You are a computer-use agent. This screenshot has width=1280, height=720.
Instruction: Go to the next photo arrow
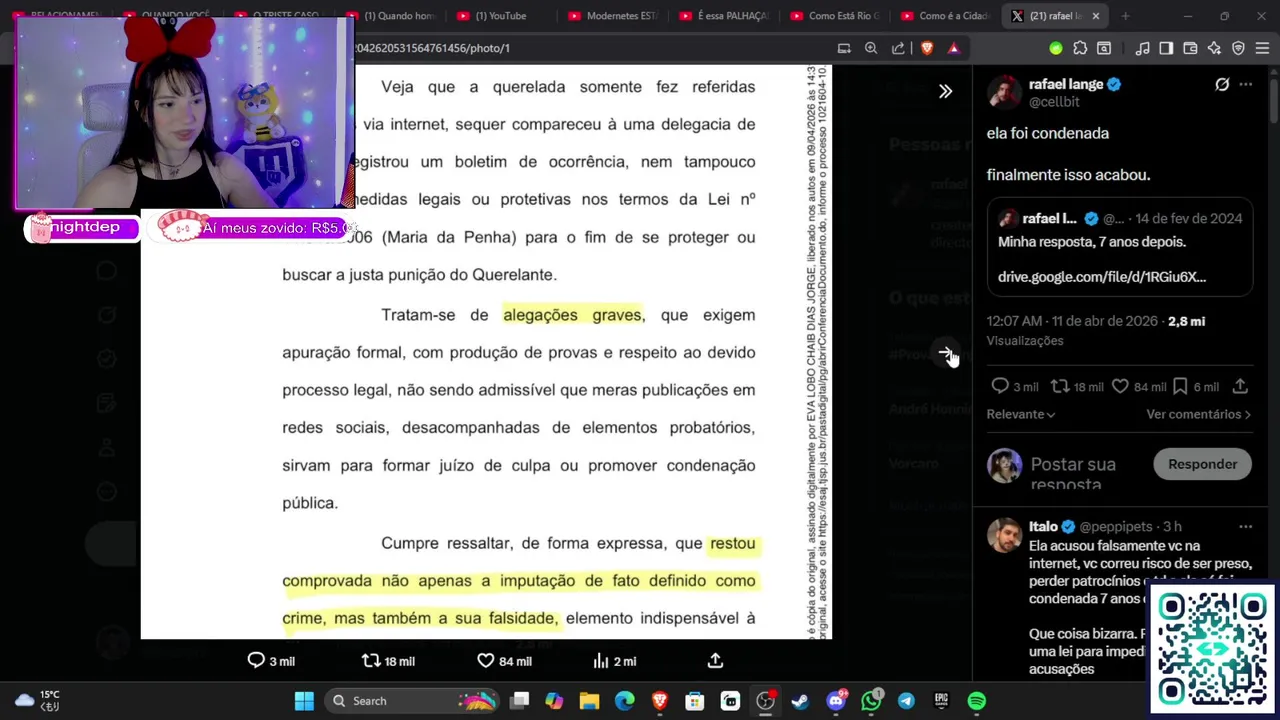pos(945,353)
